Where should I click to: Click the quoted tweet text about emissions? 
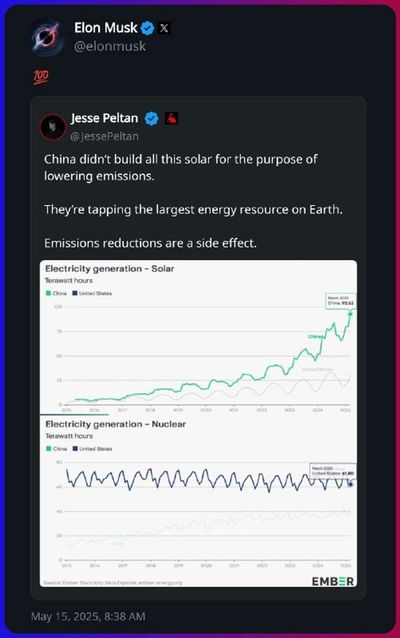[x=193, y=201]
